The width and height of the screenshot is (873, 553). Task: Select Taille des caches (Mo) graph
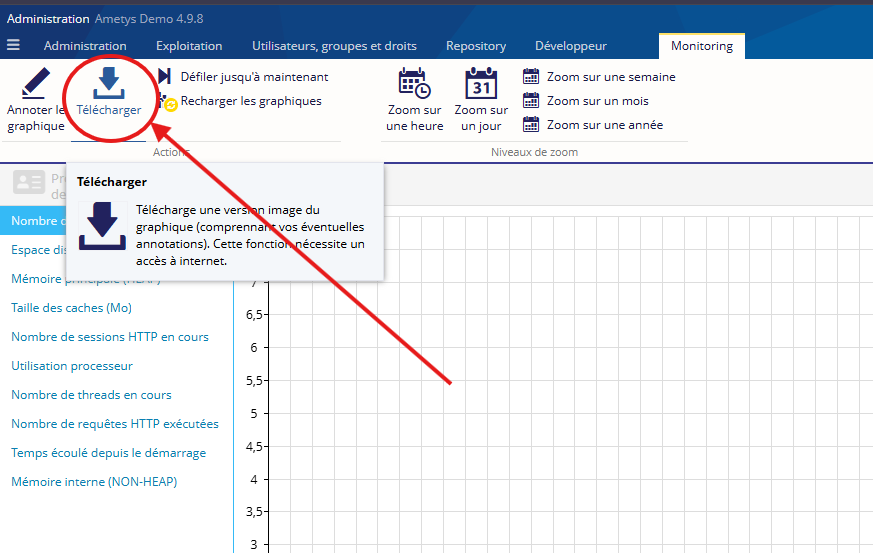71,308
